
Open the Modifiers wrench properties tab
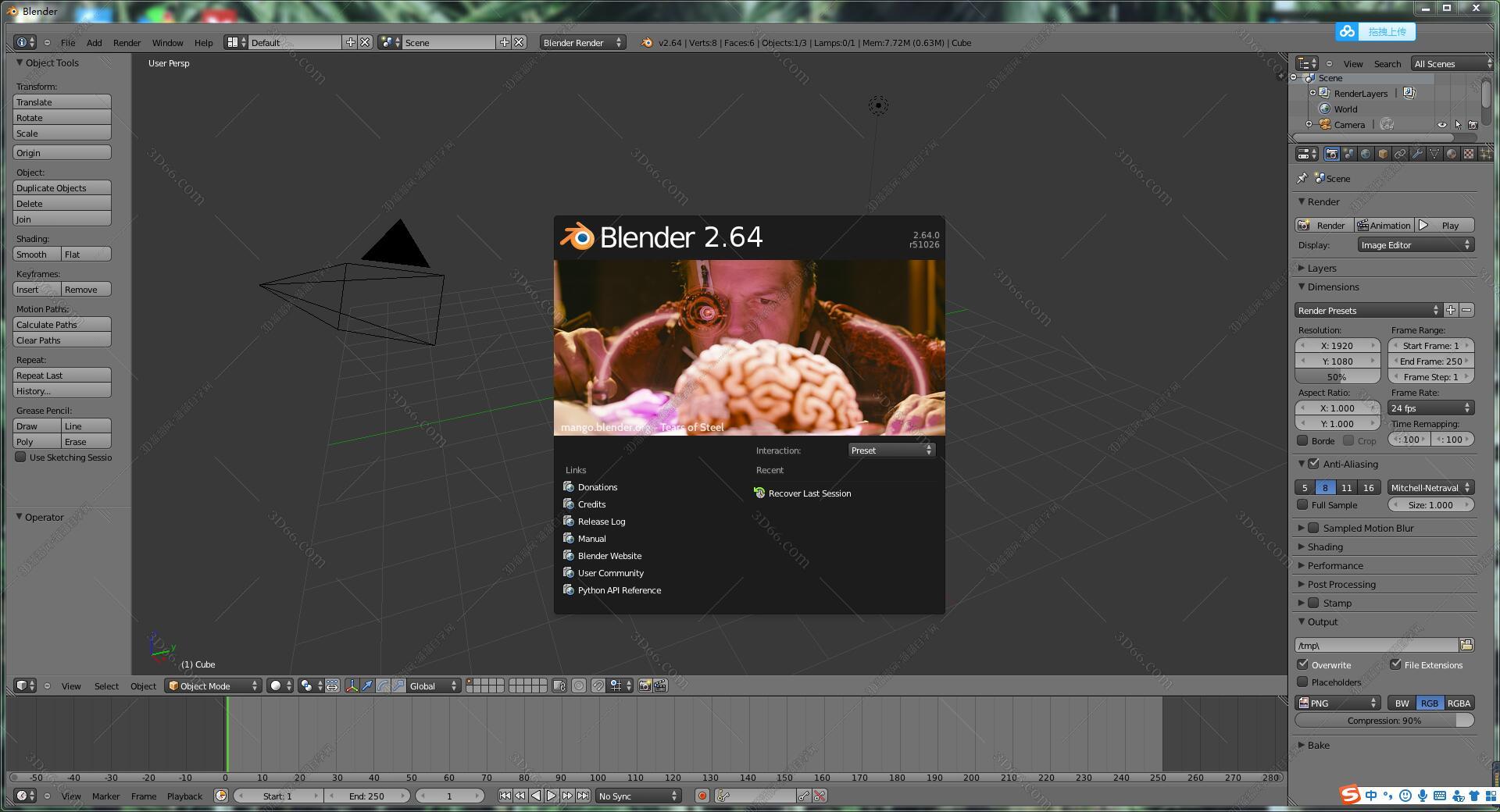(1417, 155)
